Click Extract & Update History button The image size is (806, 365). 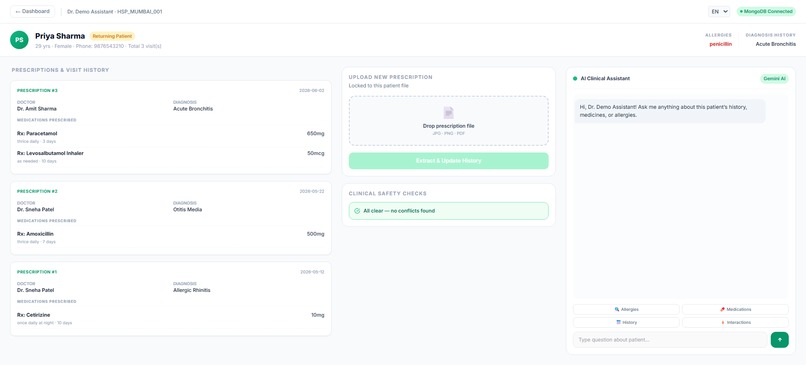[449, 161]
